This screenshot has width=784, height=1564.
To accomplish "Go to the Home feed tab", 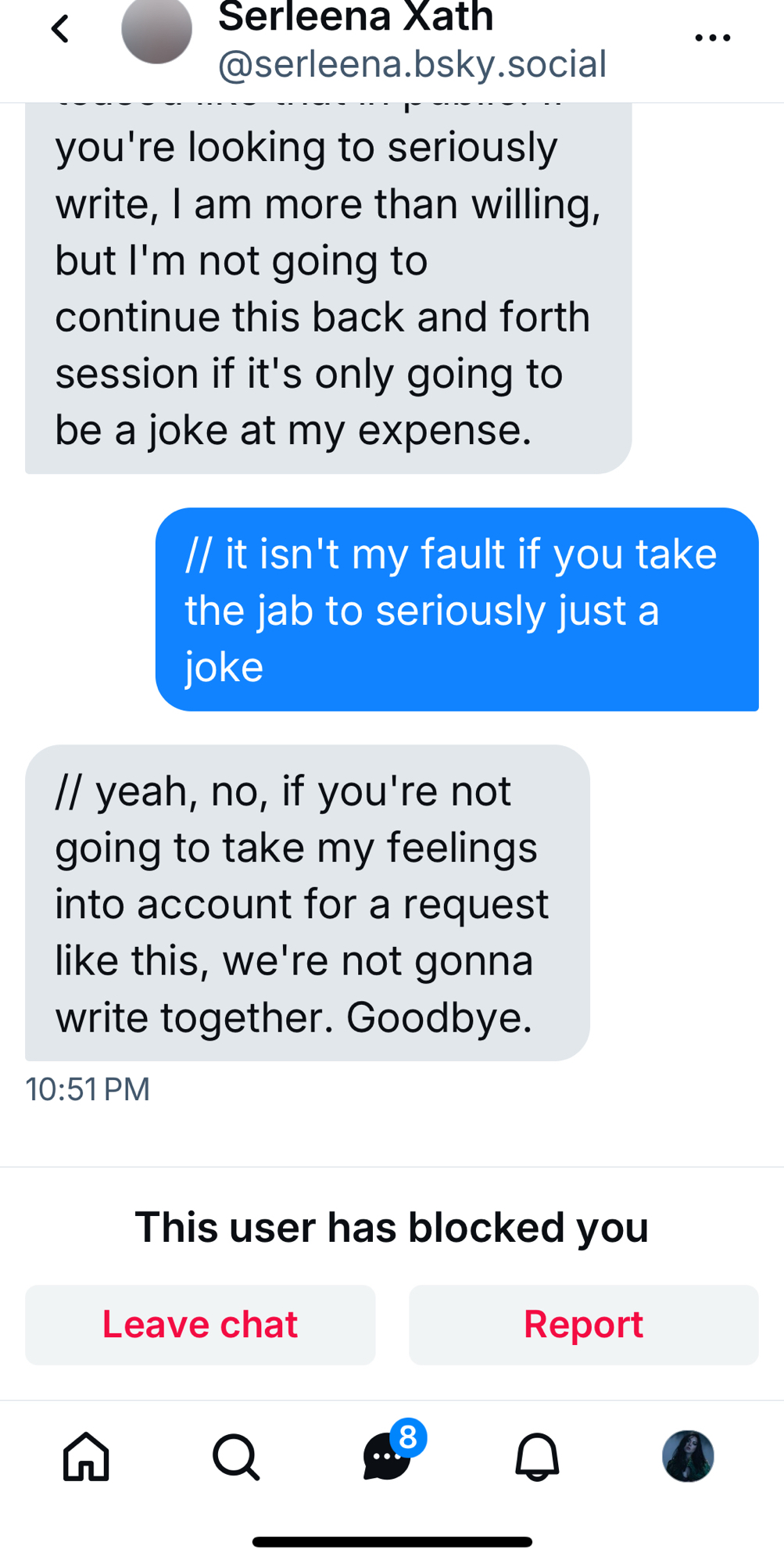I will click(x=86, y=1456).
